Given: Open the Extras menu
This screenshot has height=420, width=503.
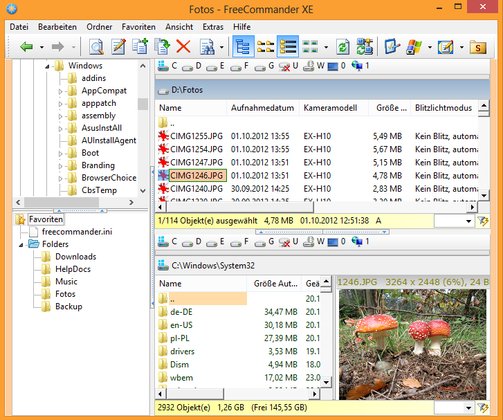Looking at the screenshot, I should [213, 27].
